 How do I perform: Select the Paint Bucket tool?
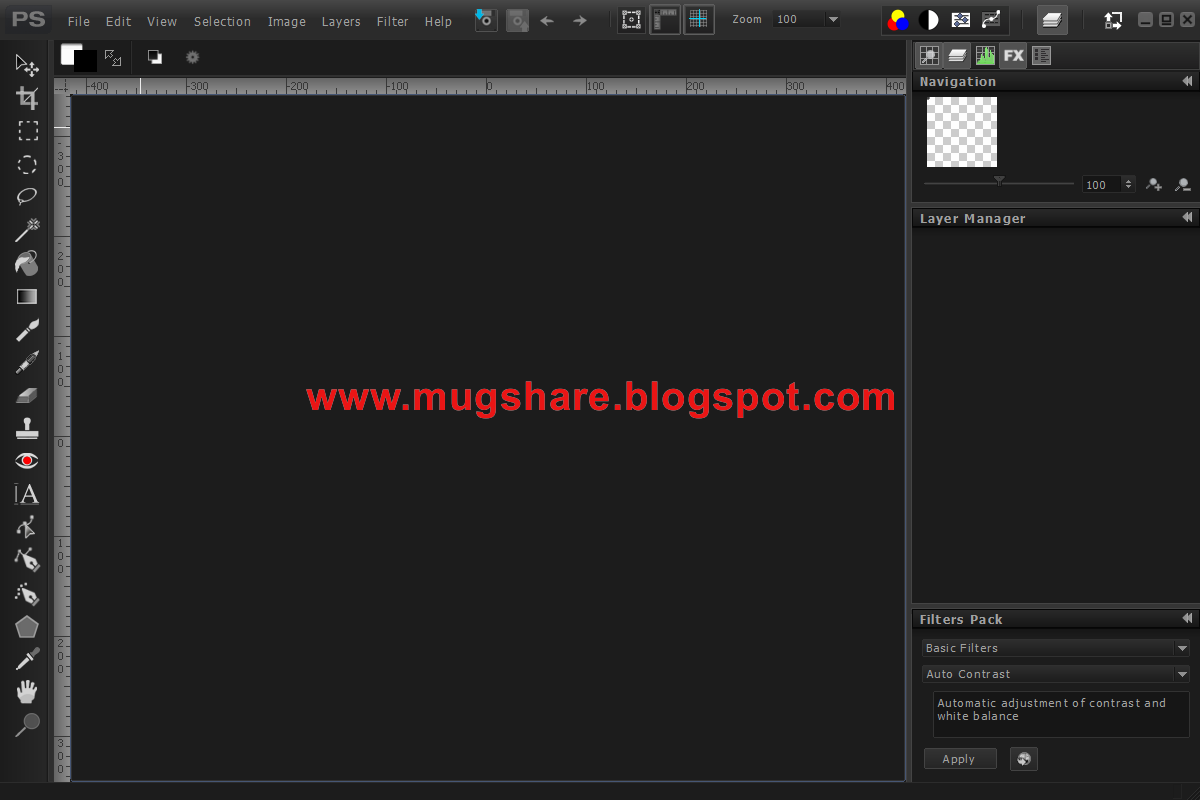27,263
